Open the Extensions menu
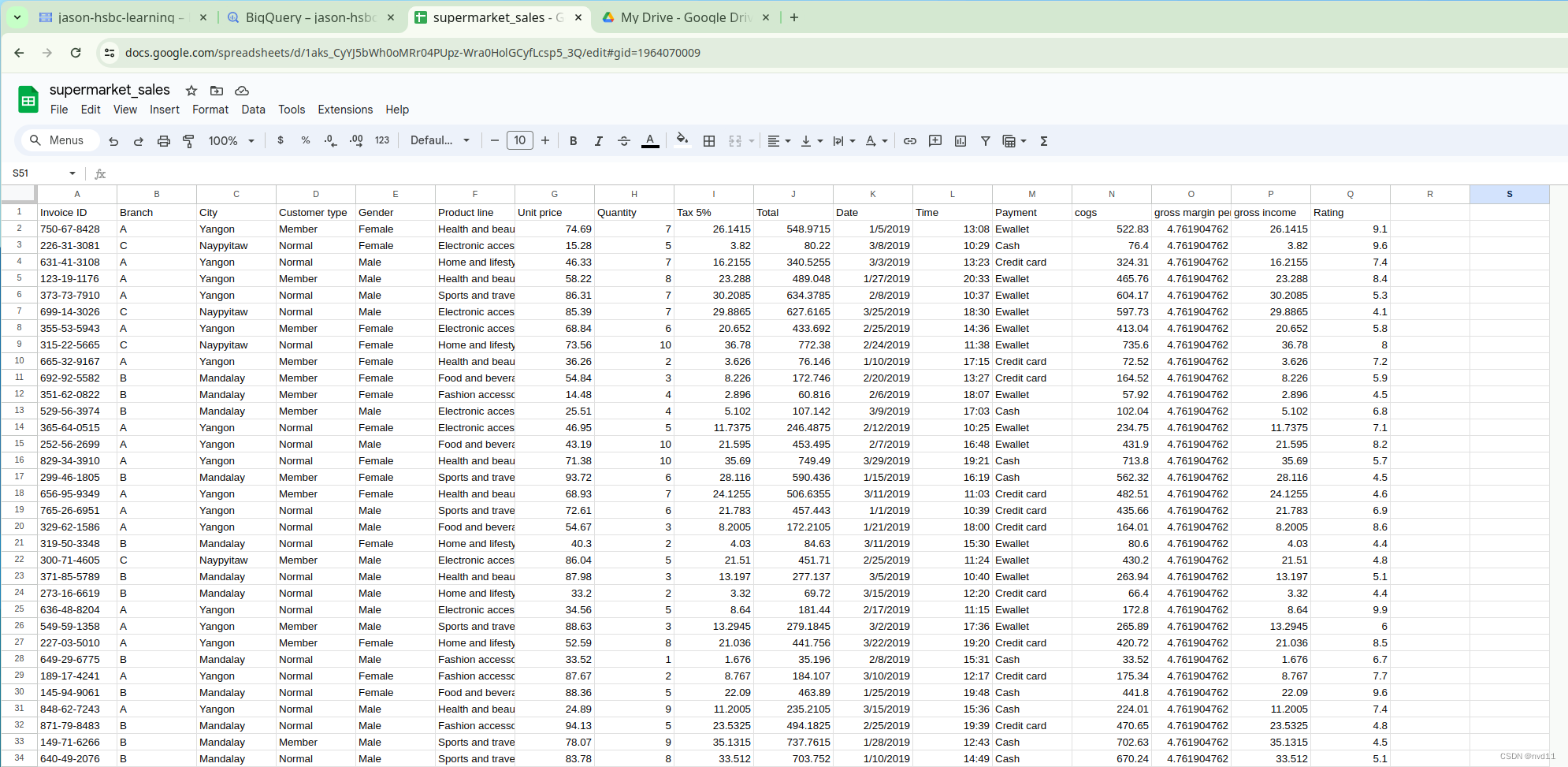1568x767 pixels. 345,110
